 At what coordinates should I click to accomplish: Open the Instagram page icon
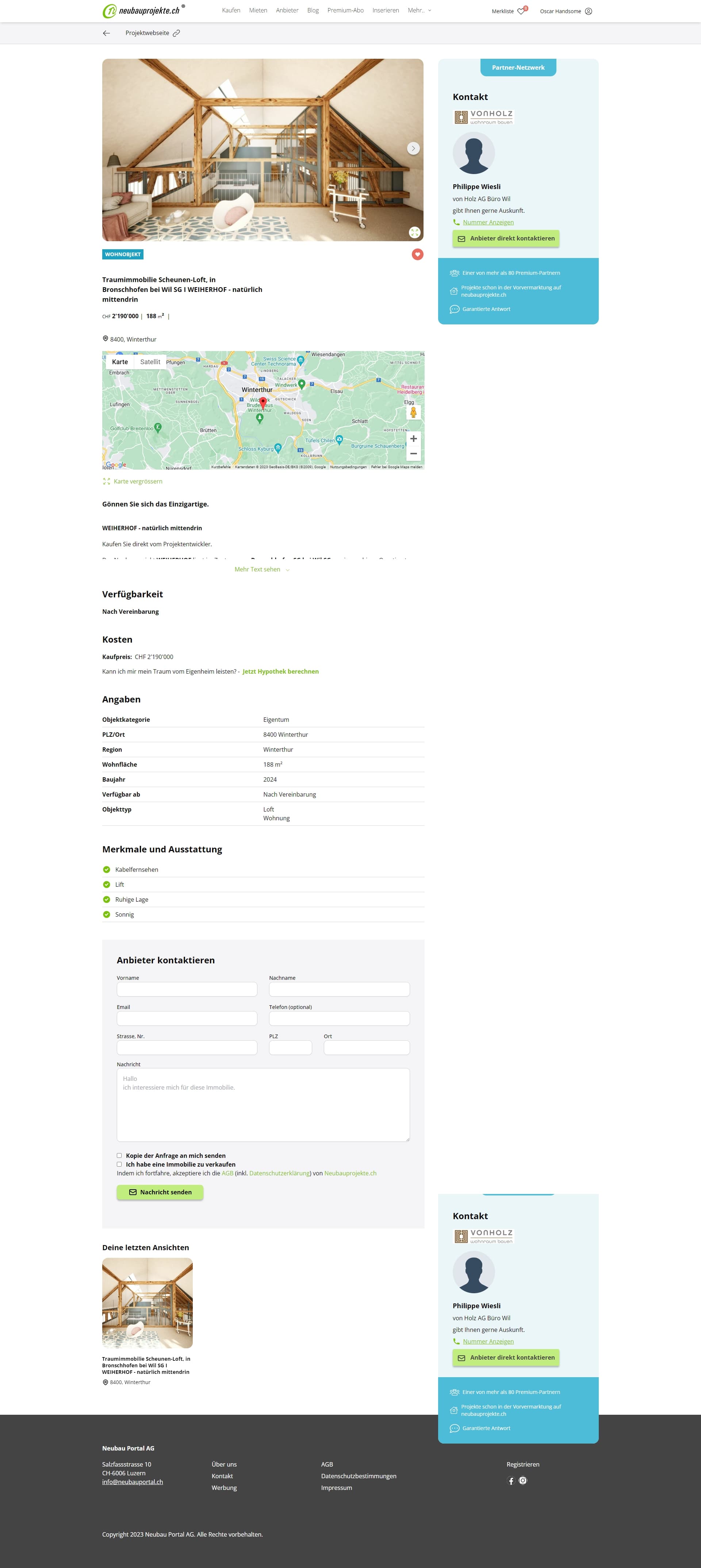click(x=522, y=1480)
